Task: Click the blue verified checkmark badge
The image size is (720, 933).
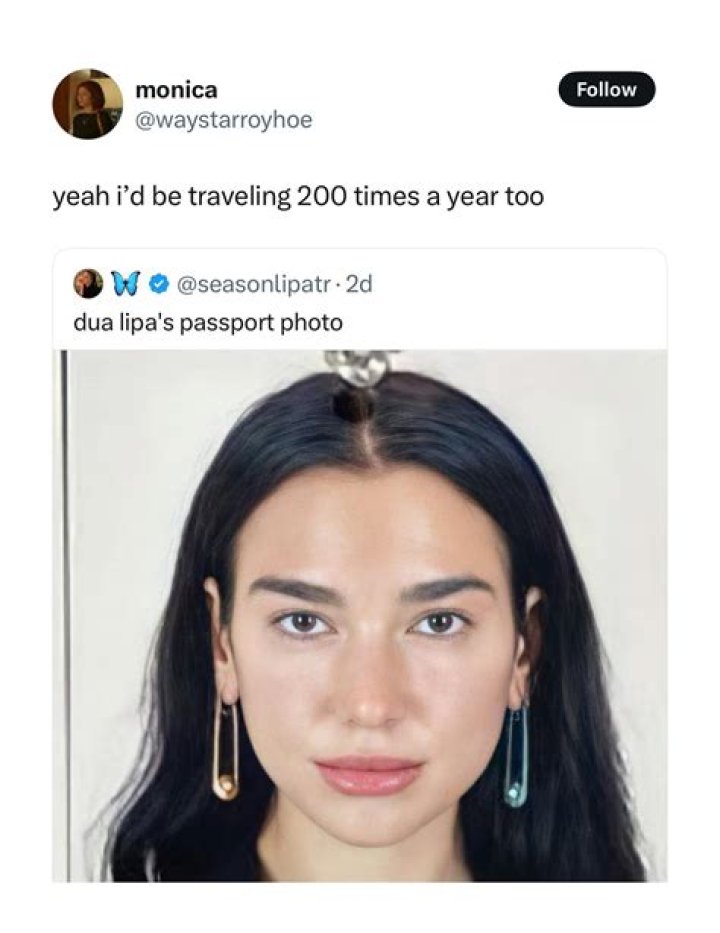Action: point(157,285)
